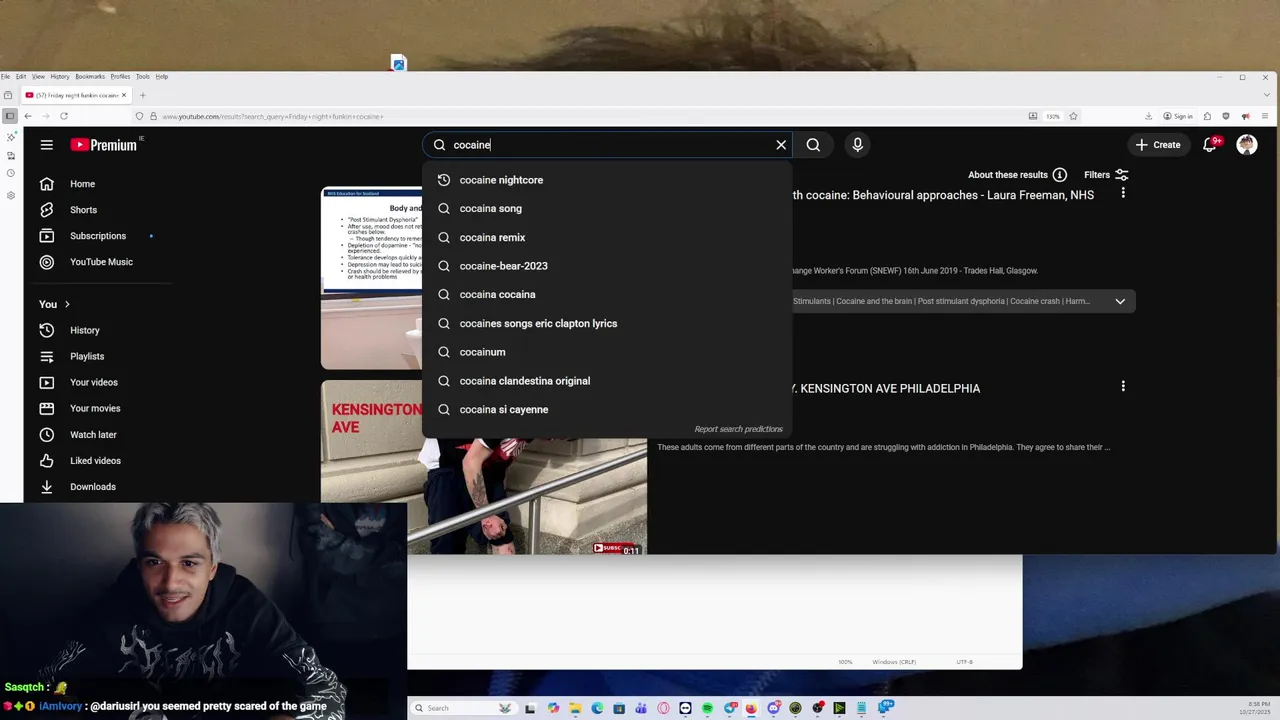Open the Create button
Viewport: 1280px width, 720px height.
1158,145
